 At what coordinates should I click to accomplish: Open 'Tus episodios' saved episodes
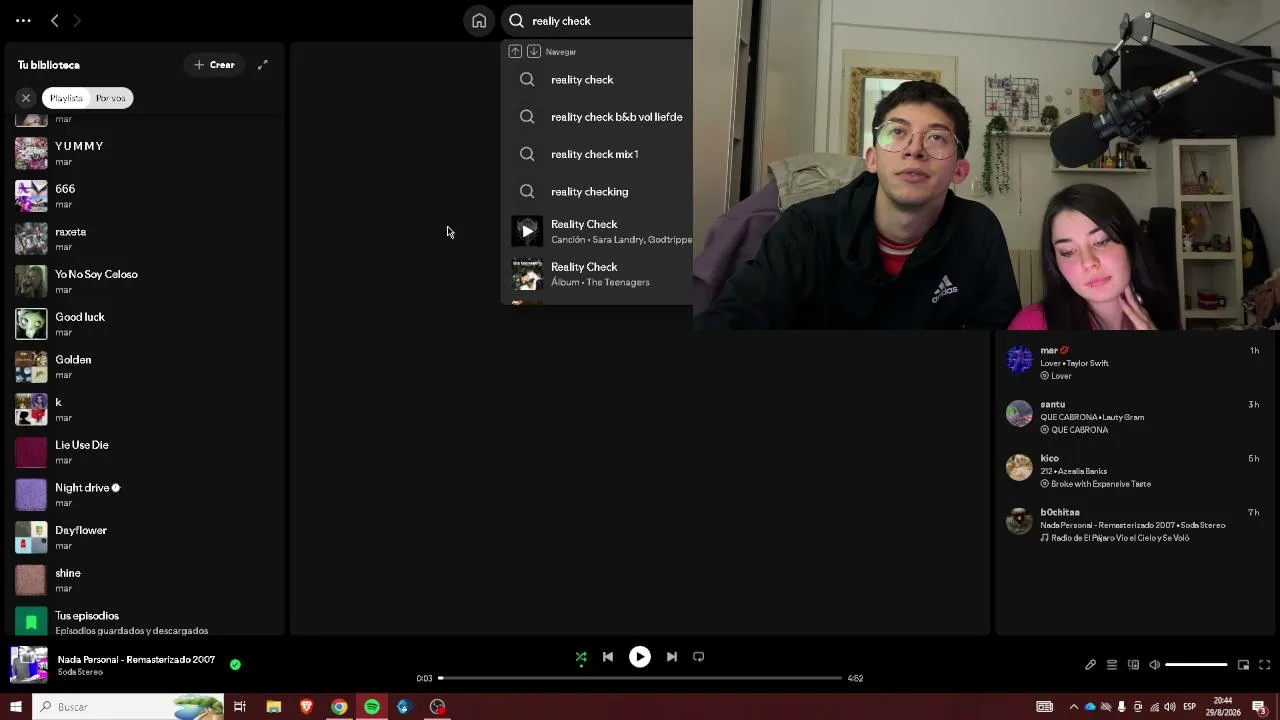coord(146,622)
